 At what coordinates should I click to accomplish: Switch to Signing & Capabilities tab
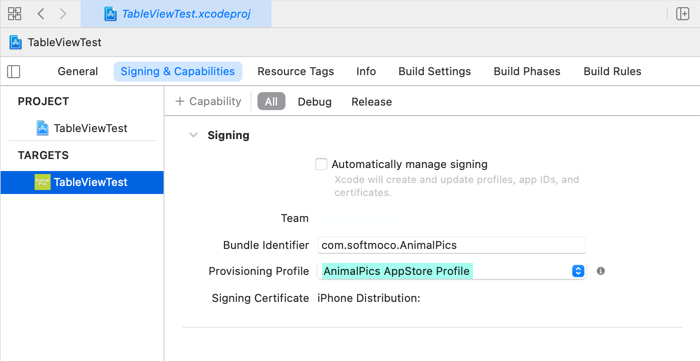point(178,71)
